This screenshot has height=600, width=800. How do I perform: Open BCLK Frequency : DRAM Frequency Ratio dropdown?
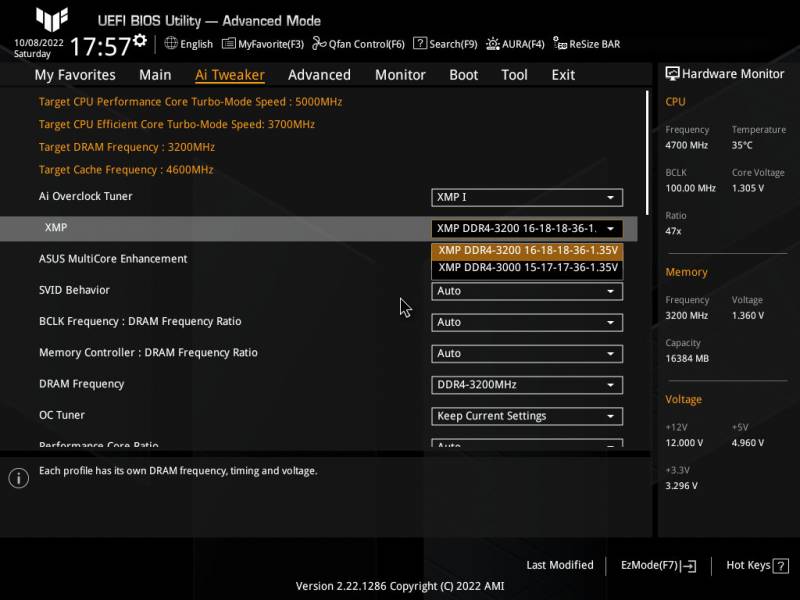pos(527,322)
